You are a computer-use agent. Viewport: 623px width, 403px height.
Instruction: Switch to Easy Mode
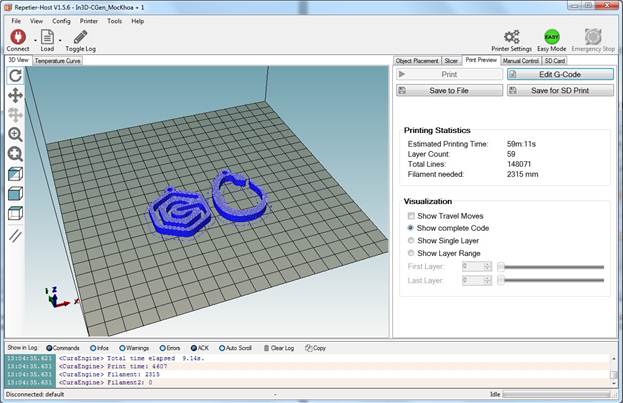coord(551,36)
